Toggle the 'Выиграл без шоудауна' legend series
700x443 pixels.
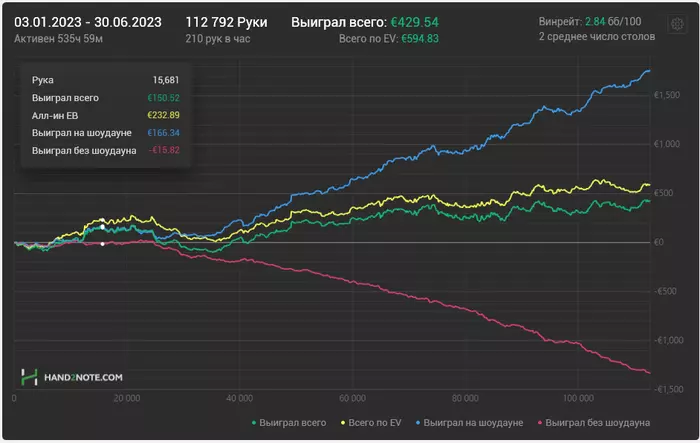tap(594, 422)
